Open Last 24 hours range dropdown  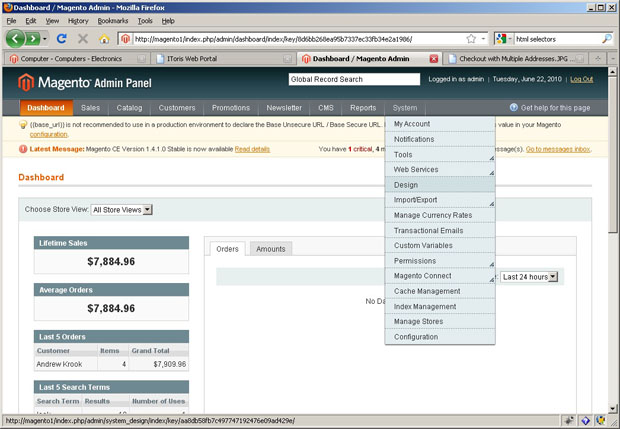coord(529,277)
